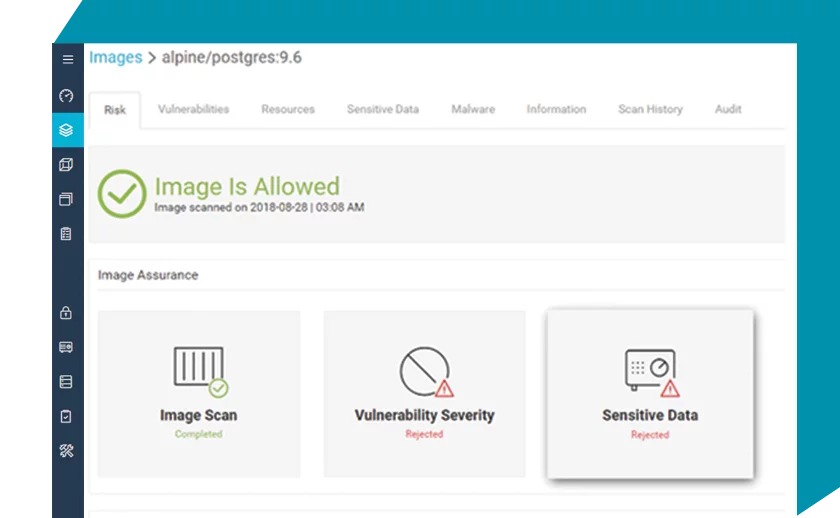The height and width of the screenshot is (518, 840).
Task: Click the Image Scan card title
Action: pos(199,415)
